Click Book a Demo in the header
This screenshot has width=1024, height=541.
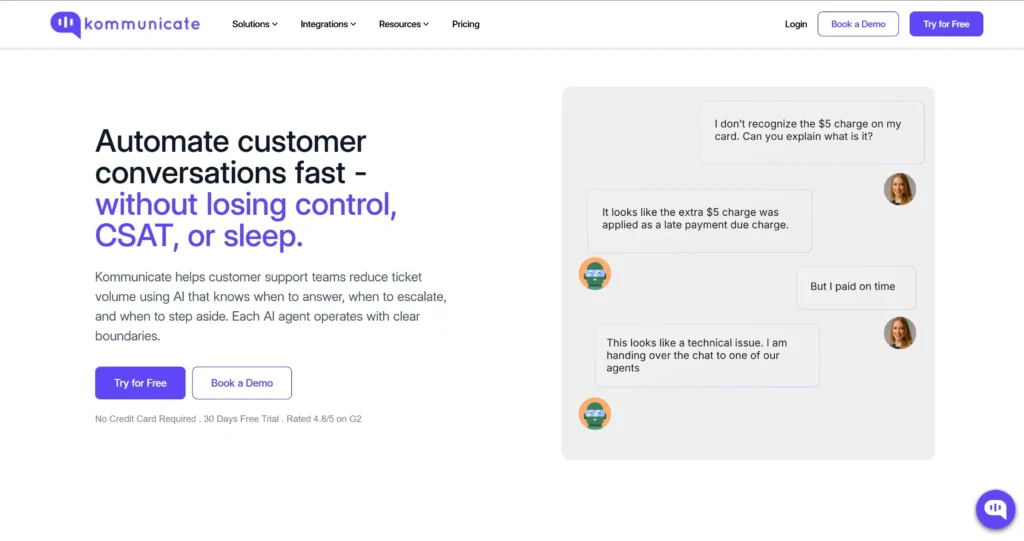tap(858, 24)
